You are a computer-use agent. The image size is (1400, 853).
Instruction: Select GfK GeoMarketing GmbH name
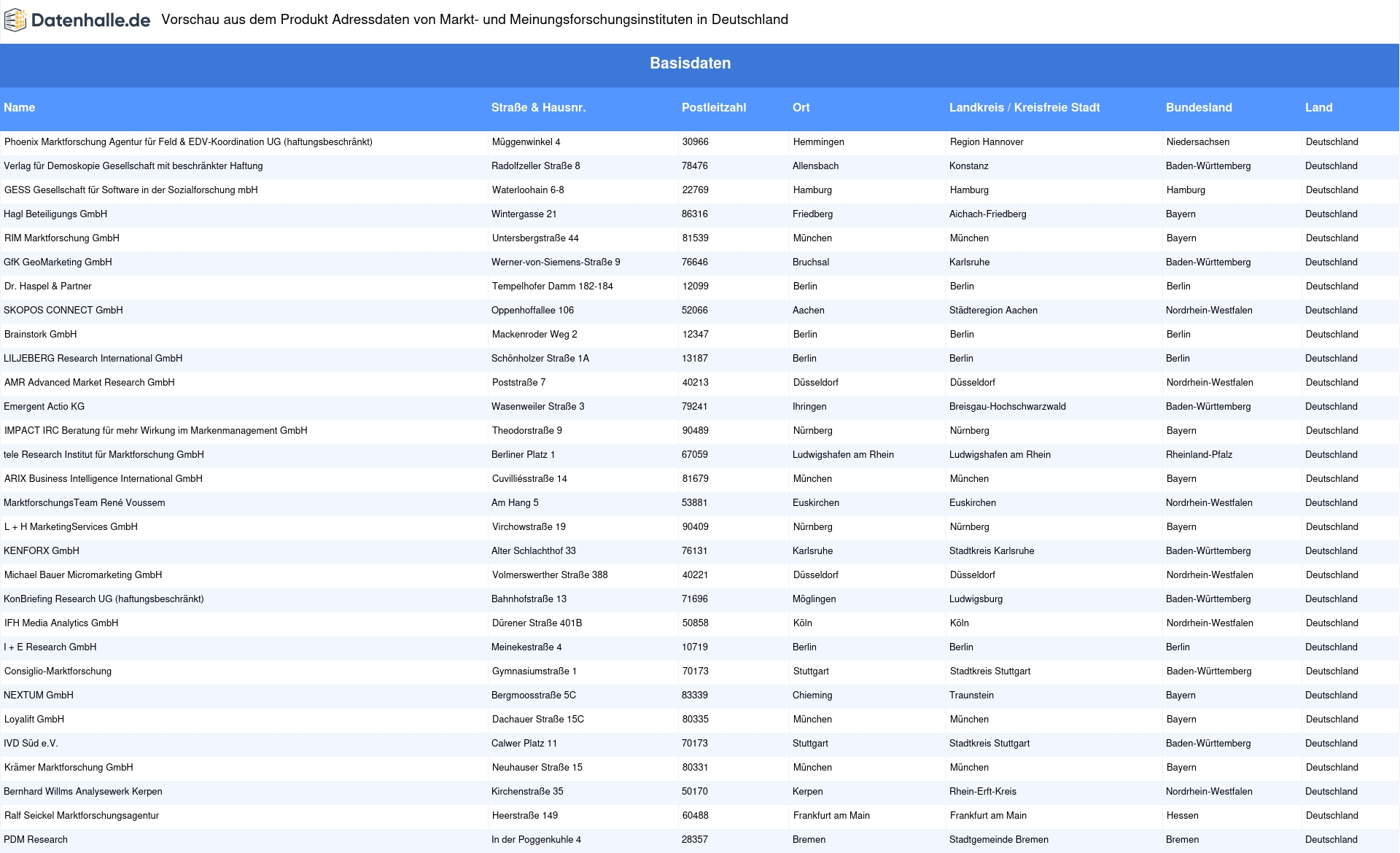58,262
